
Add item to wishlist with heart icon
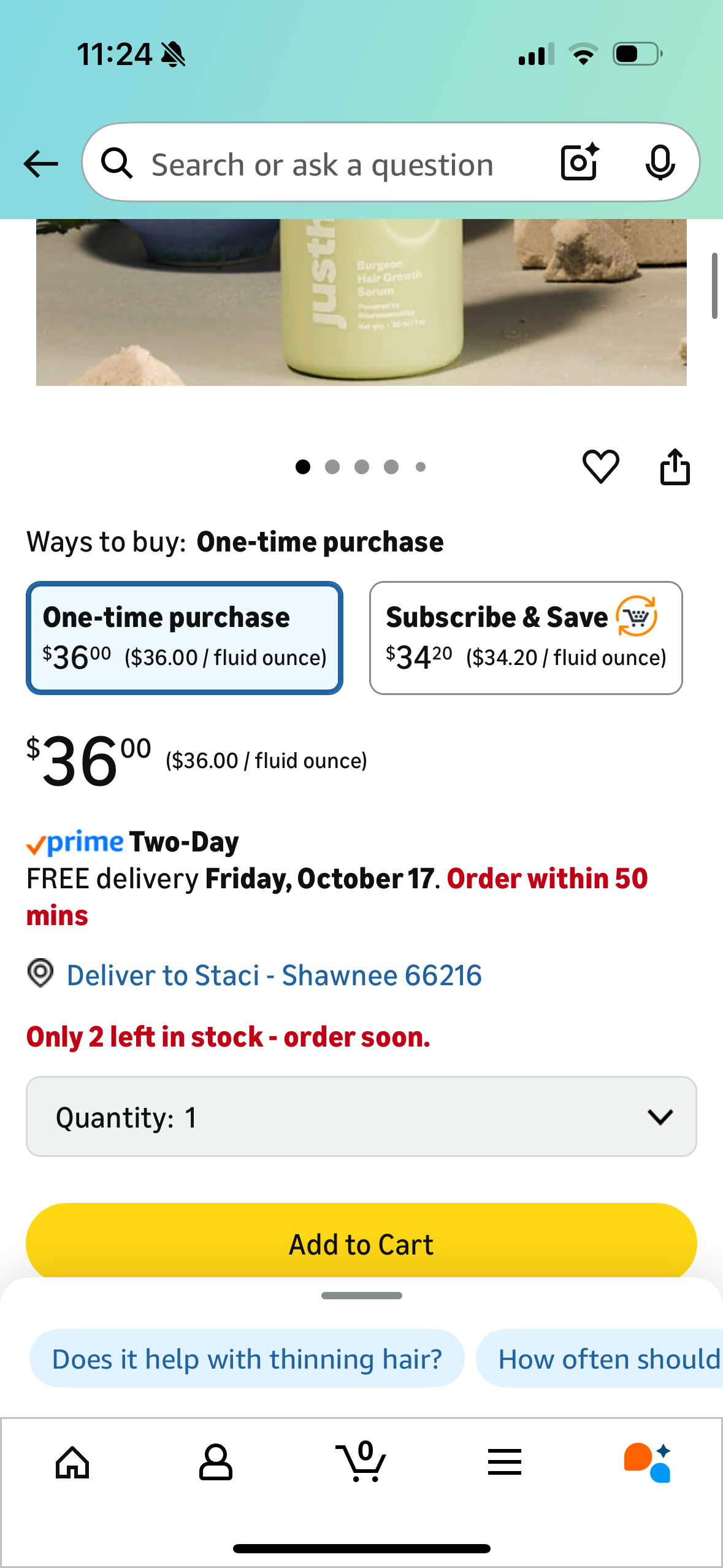600,467
